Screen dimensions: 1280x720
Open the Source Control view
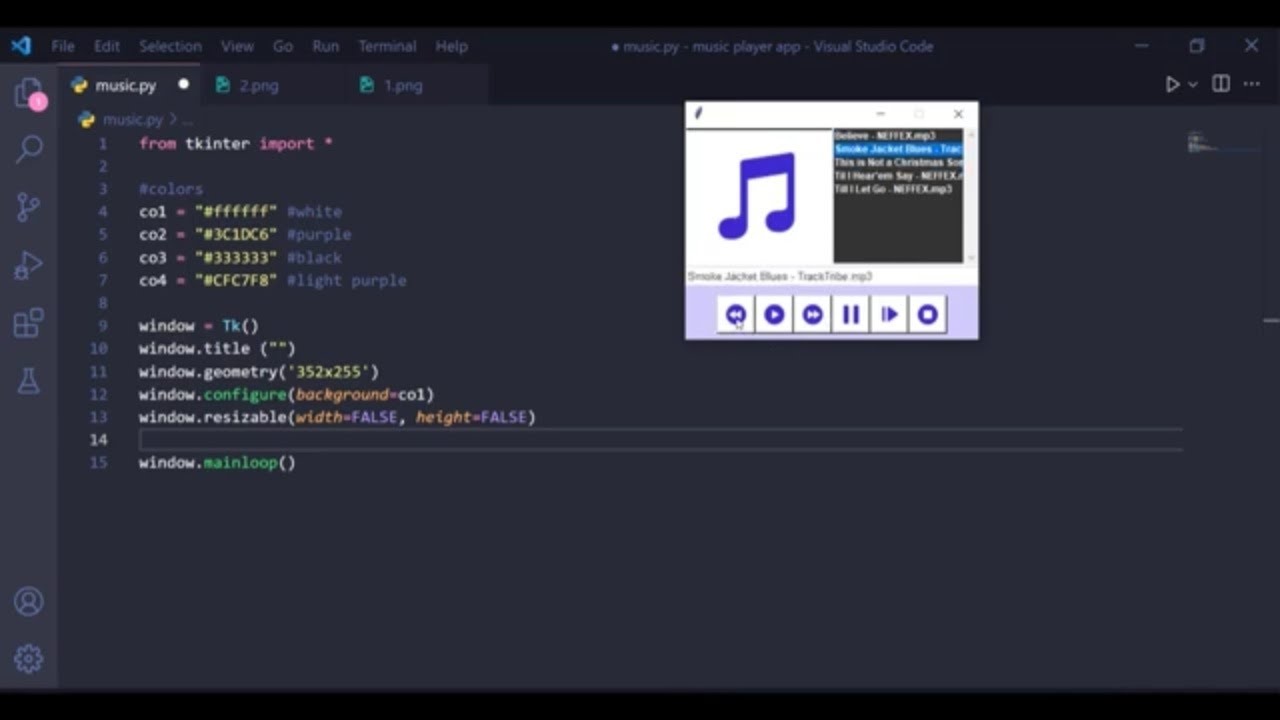pyautogui.click(x=29, y=207)
